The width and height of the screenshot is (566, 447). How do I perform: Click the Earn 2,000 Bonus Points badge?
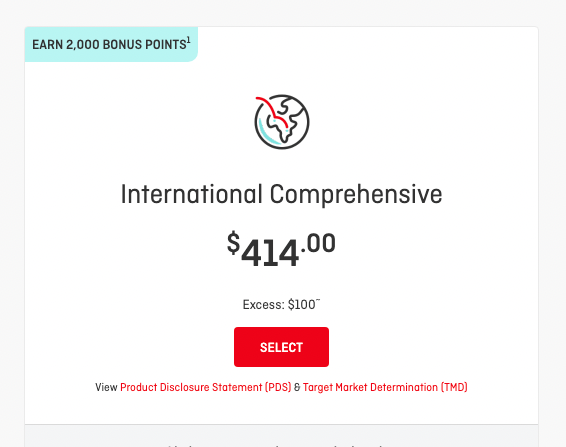tap(111, 44)
